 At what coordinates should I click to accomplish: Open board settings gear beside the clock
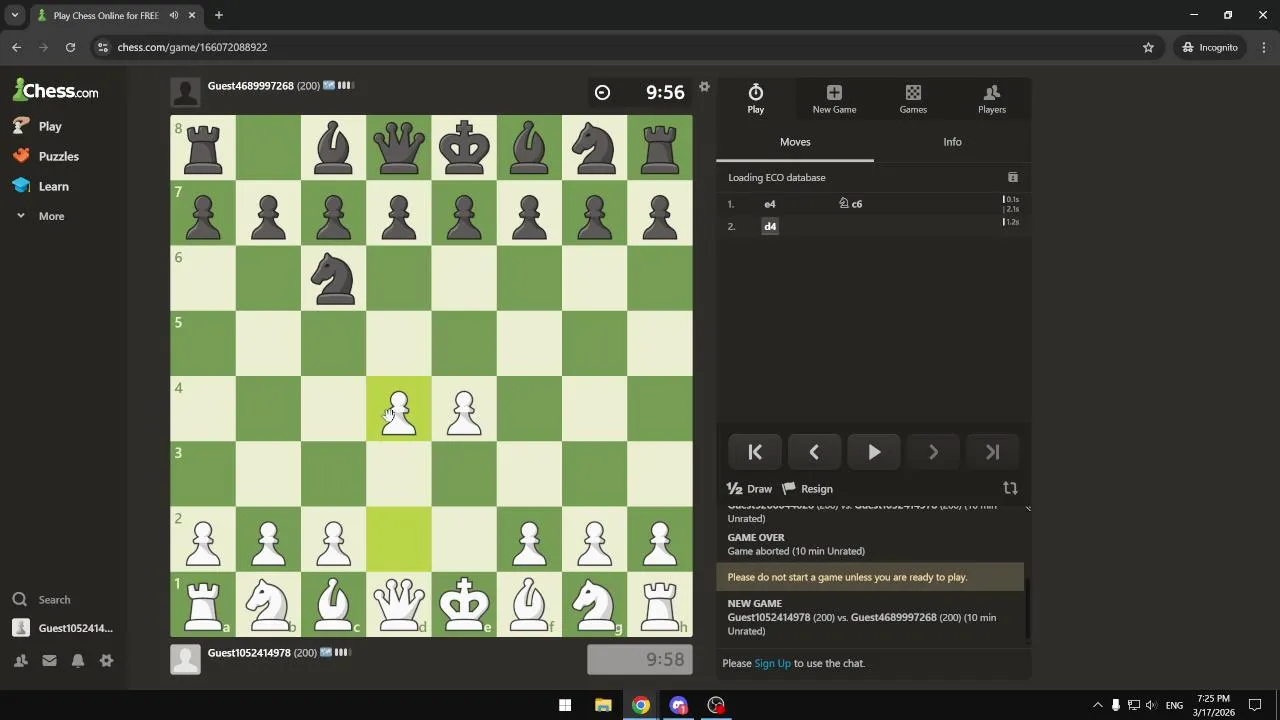(704, 87)
